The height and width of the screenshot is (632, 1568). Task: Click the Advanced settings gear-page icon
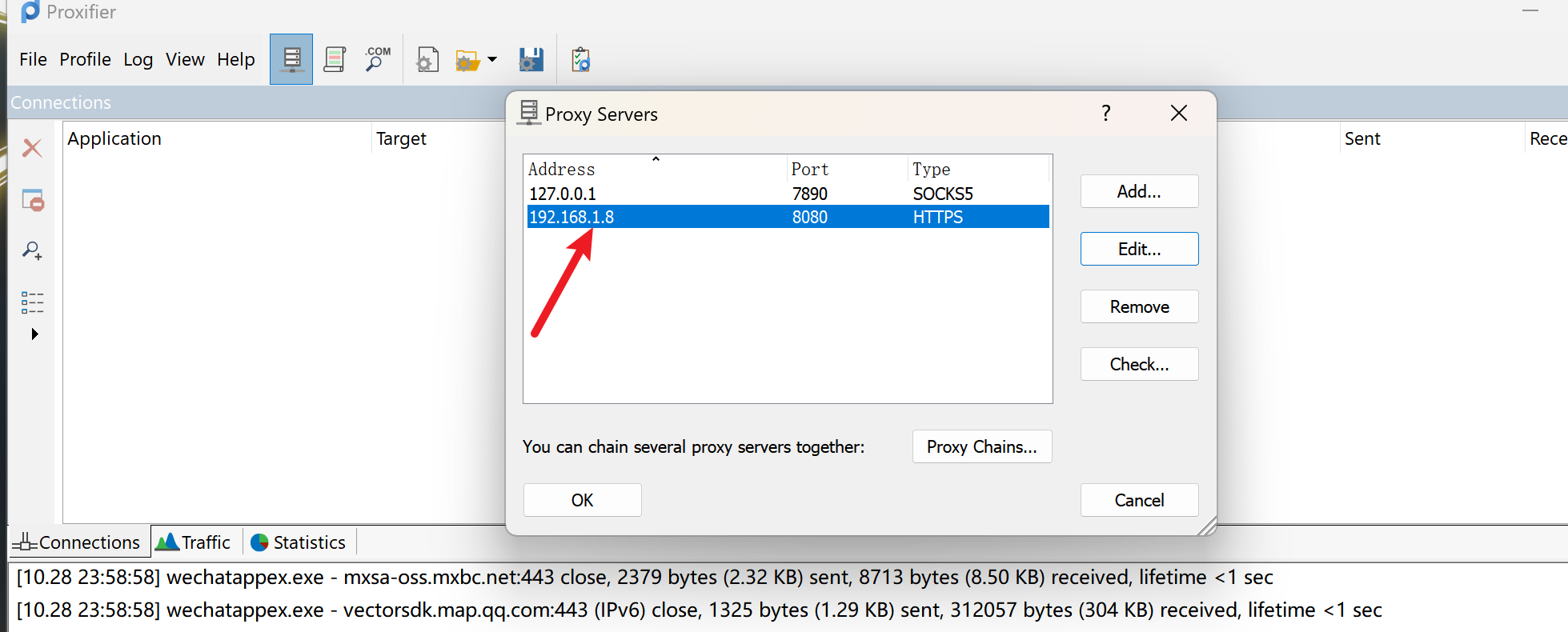click(427, 60)
